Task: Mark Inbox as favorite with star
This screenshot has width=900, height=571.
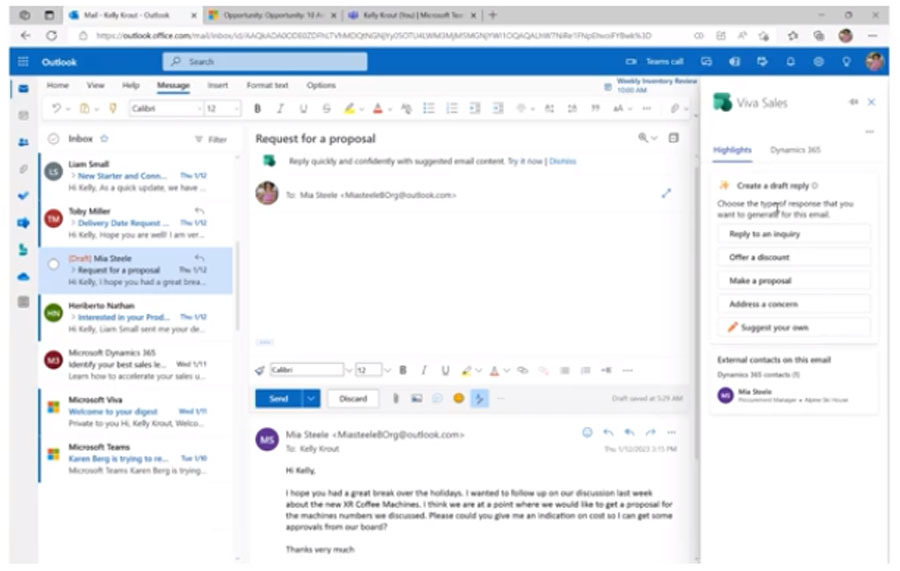Action: (x=104, y=139)
